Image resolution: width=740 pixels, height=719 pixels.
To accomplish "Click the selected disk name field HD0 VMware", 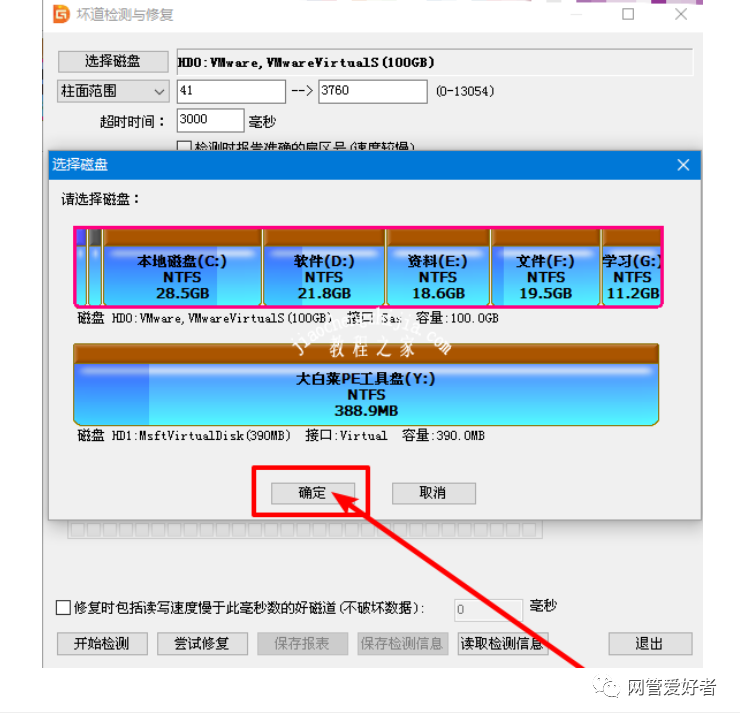I will coord(435,62).
